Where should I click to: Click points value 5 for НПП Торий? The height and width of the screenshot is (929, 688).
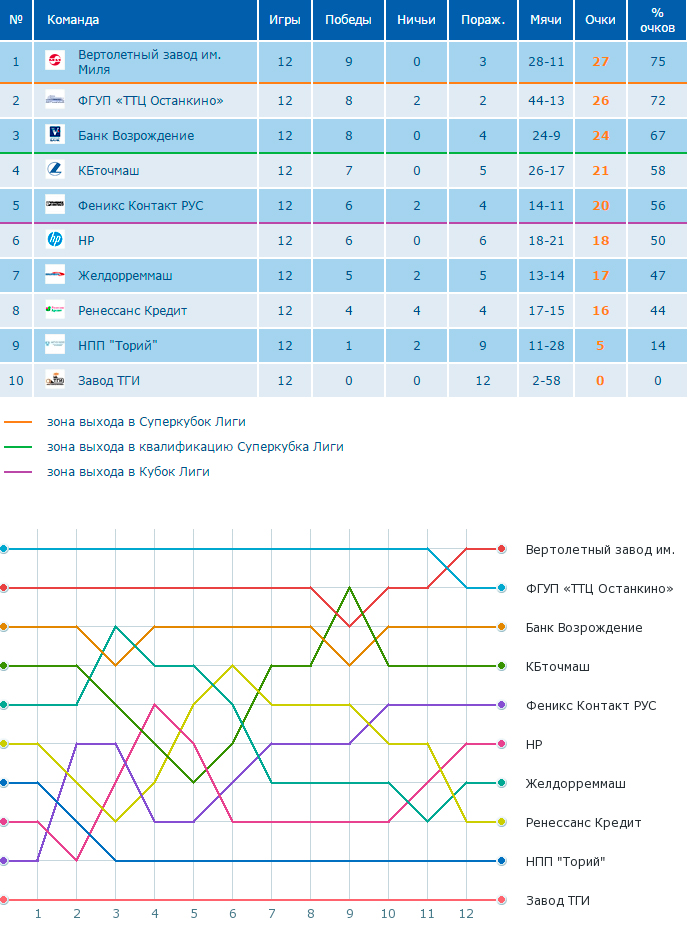tap(600, 345)
